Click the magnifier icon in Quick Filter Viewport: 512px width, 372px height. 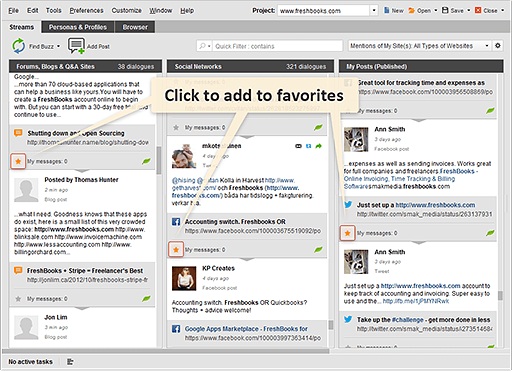tap(202, 46)
